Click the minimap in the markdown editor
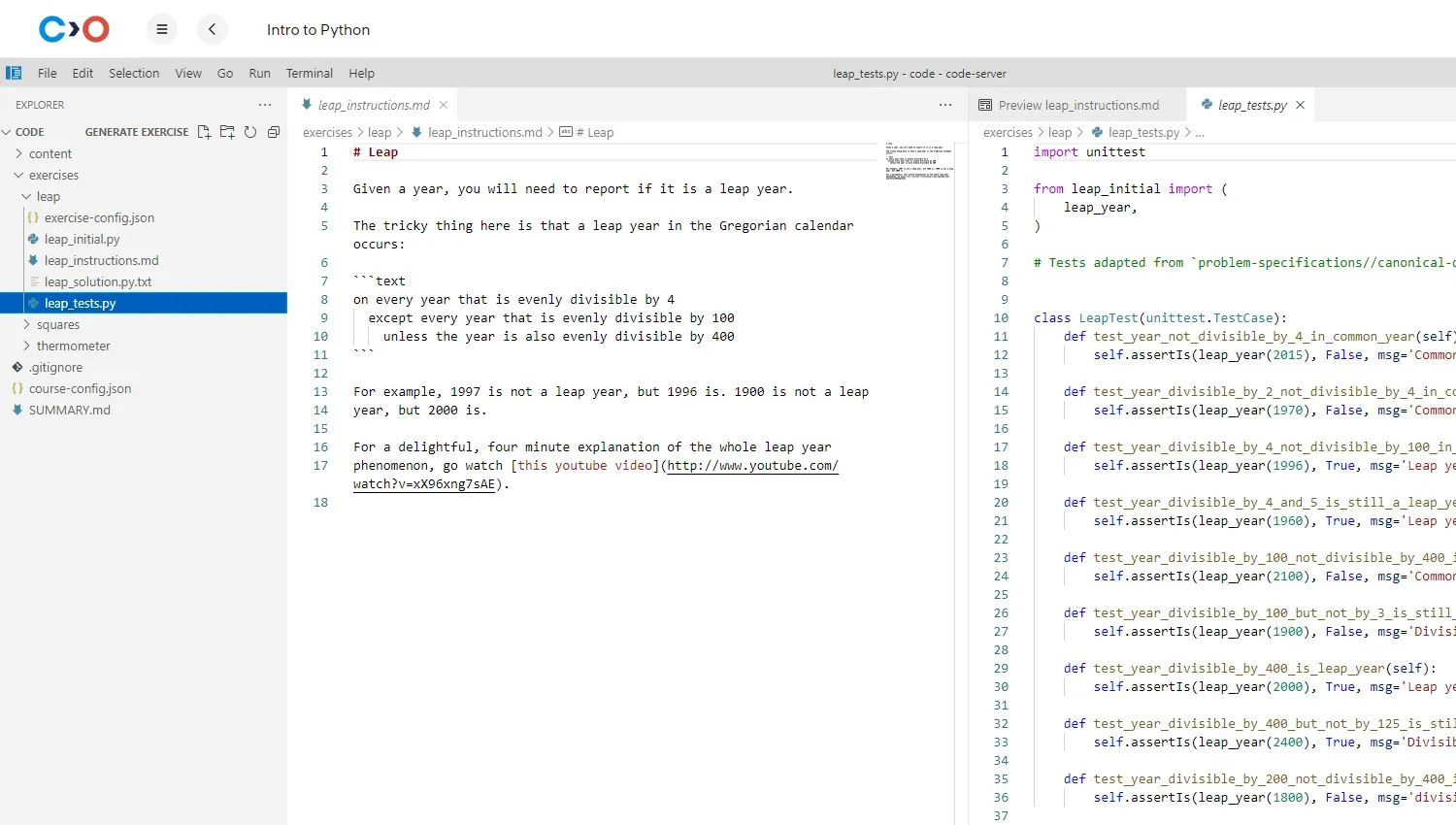This screenshot has width=1456, height=825. (x=919, y=161)
